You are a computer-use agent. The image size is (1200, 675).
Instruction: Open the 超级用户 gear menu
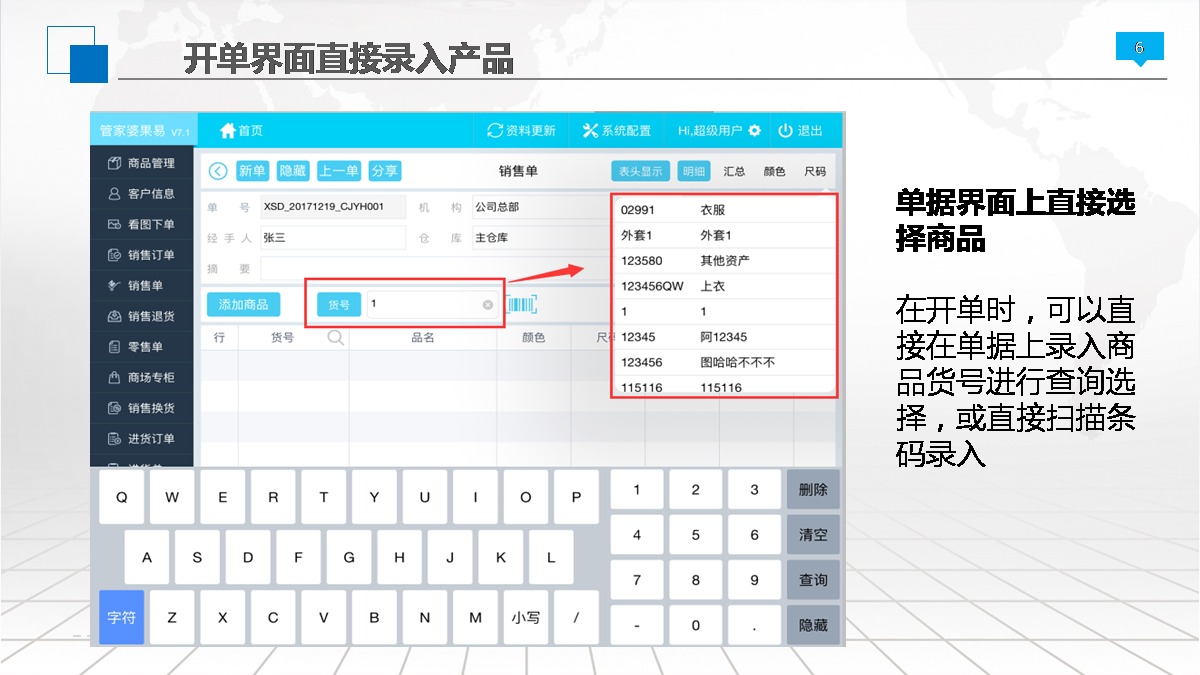coord(754,131)
